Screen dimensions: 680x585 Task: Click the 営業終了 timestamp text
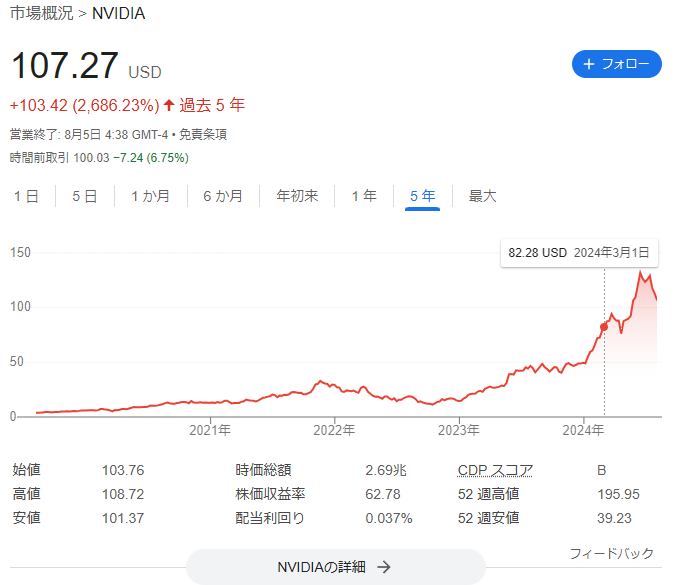[89, 134]
